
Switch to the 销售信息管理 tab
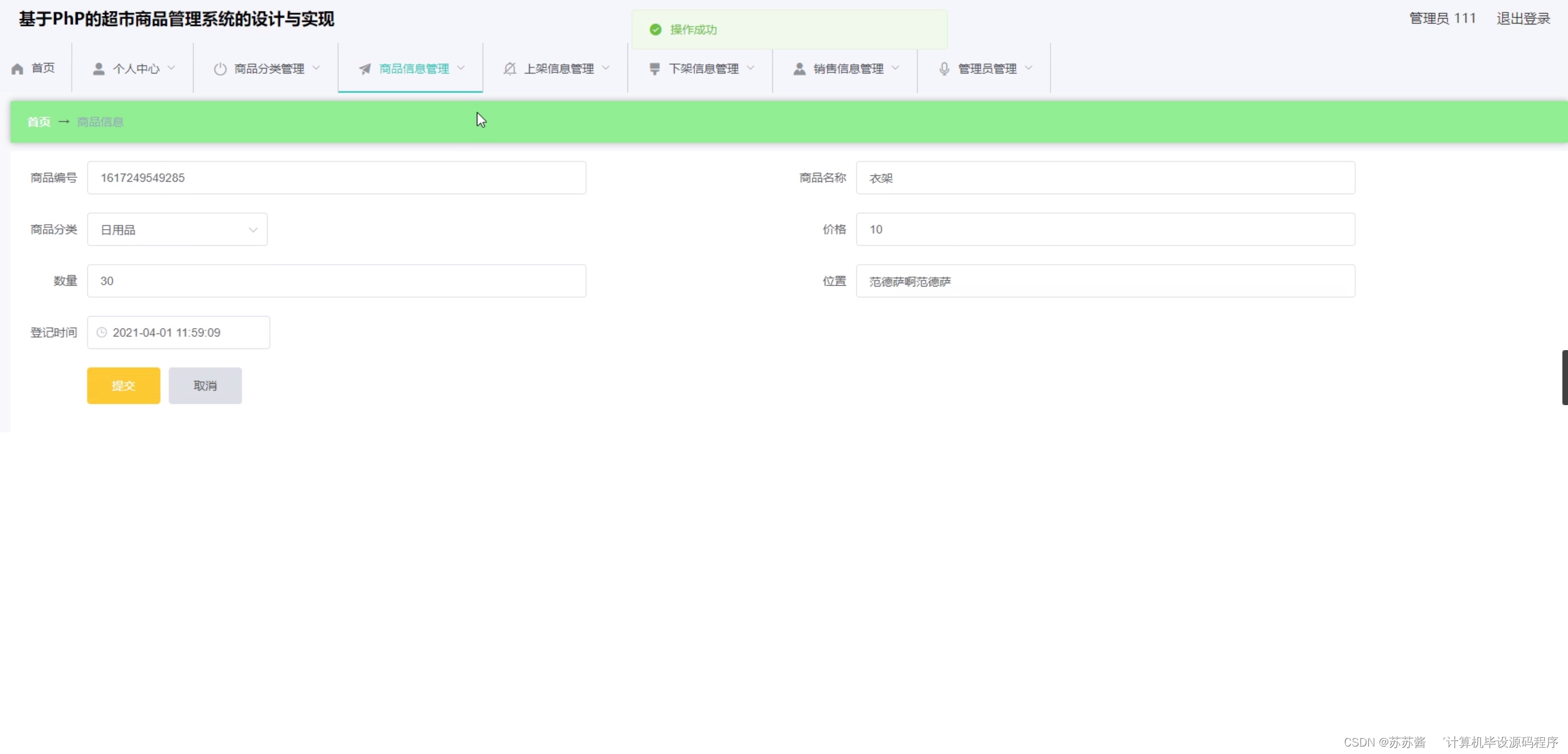848,69
